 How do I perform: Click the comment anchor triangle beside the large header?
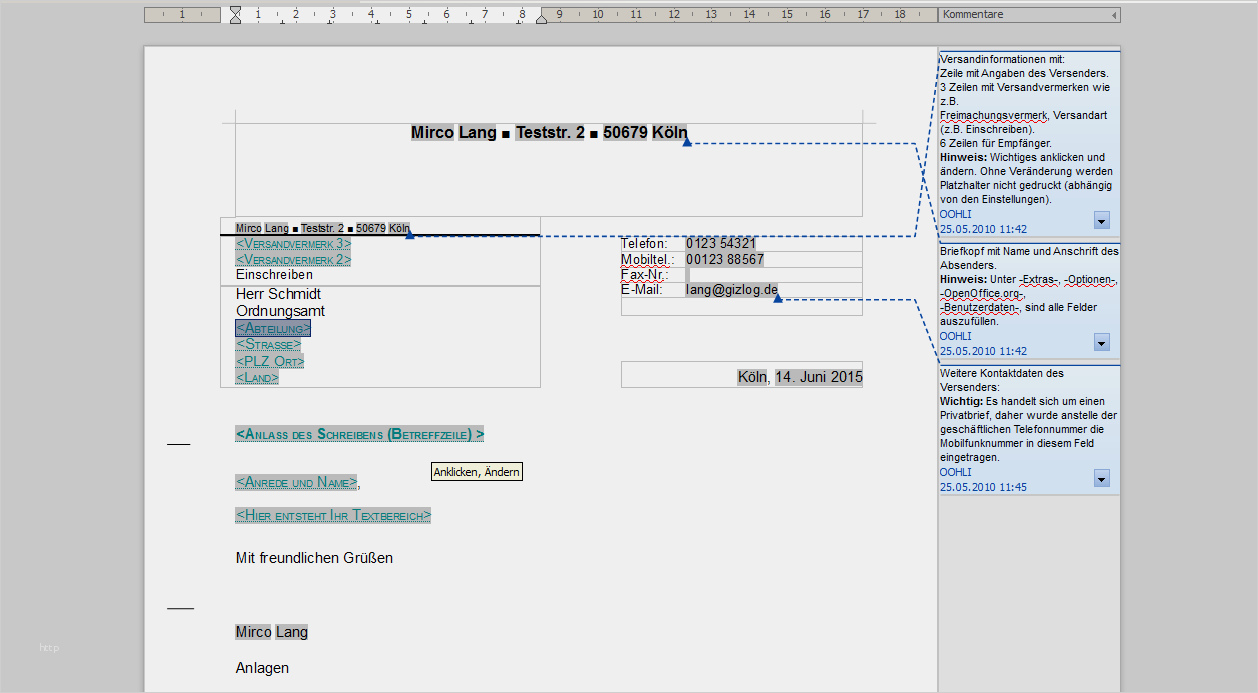pos(687,143)
